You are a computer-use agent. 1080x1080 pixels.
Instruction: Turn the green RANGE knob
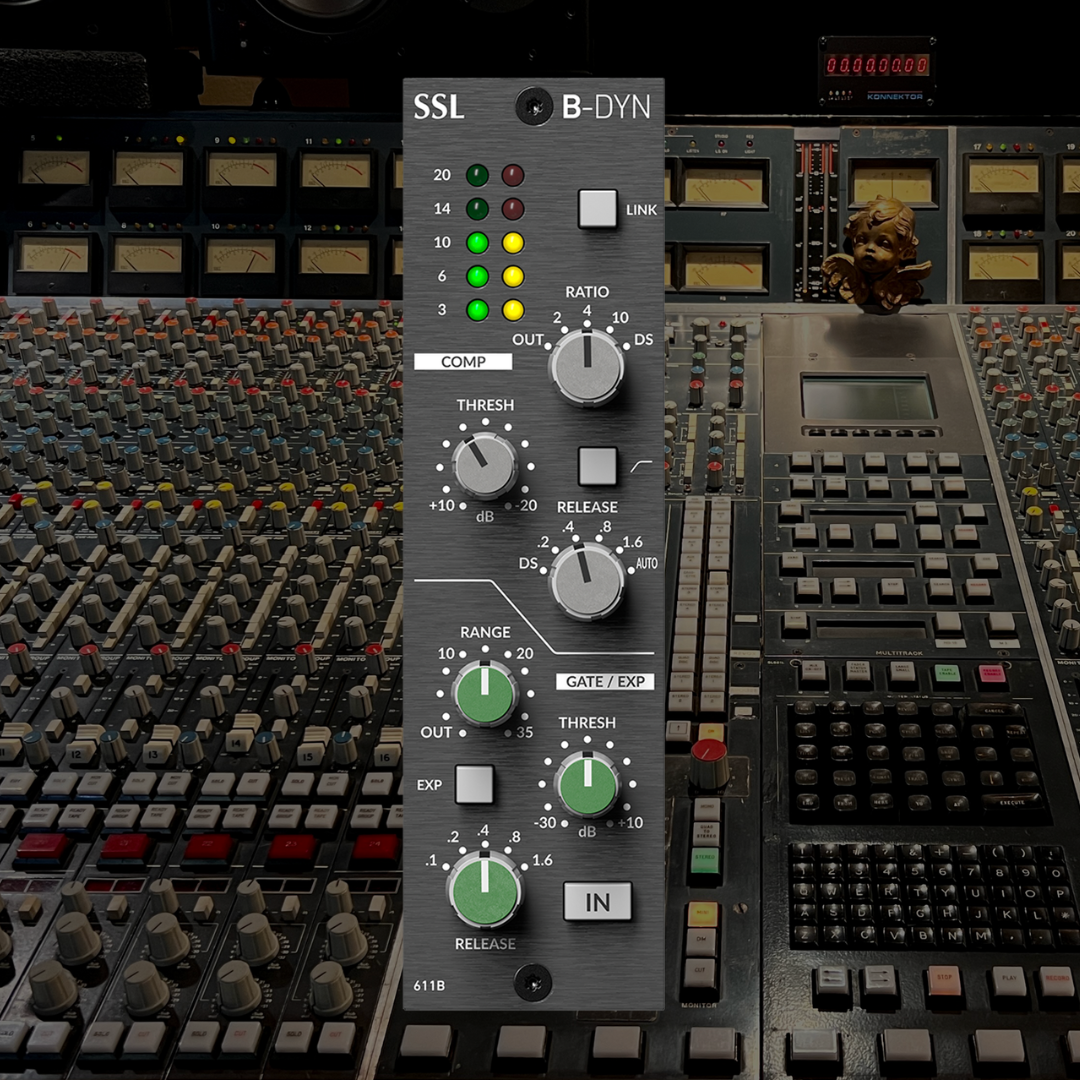484,695
